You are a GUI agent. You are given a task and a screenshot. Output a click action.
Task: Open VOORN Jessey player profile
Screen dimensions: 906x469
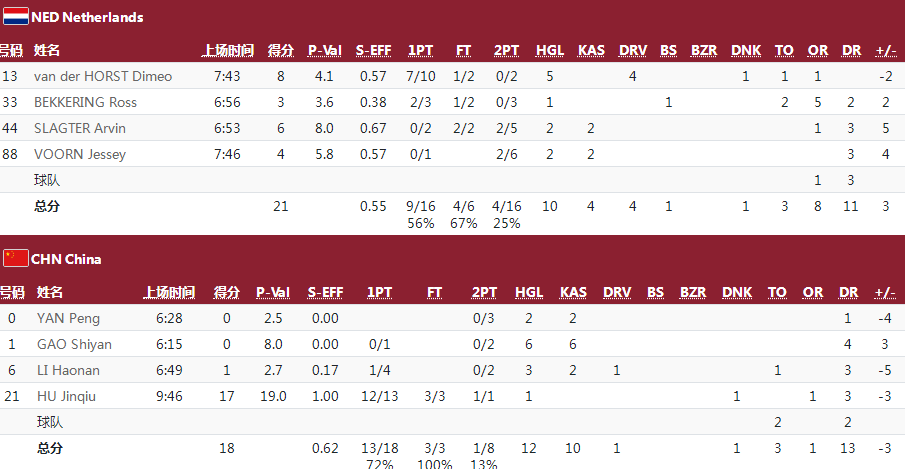pyautogui.click(x=80, y=154)
